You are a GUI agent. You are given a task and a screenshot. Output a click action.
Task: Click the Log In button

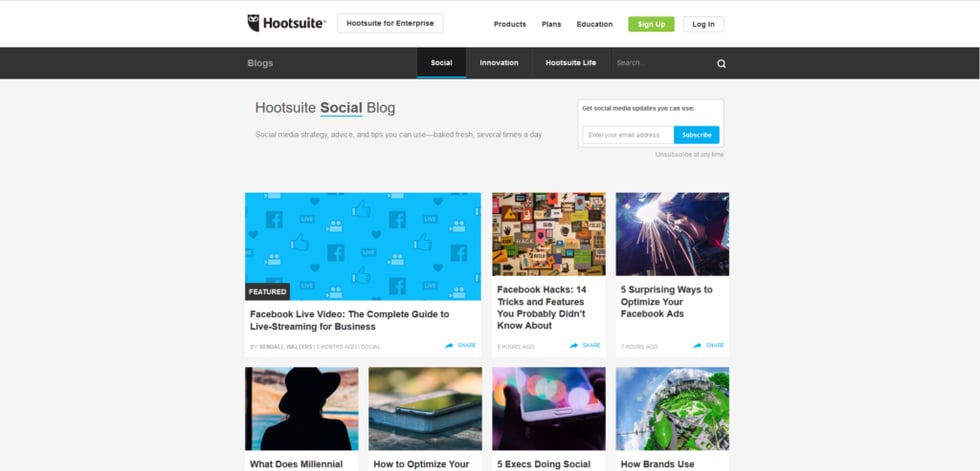tap(703, 24)
